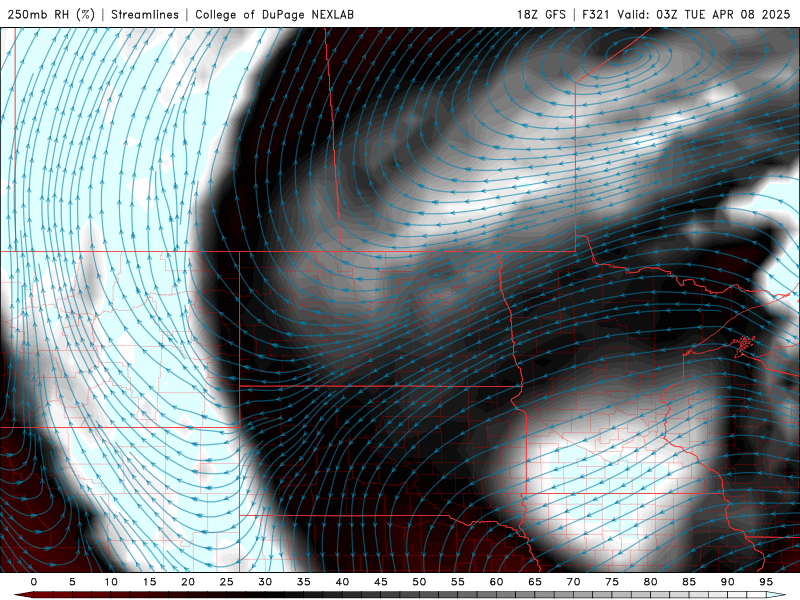
Task: Select the colorbar value 95
Action: coord(766,582)
